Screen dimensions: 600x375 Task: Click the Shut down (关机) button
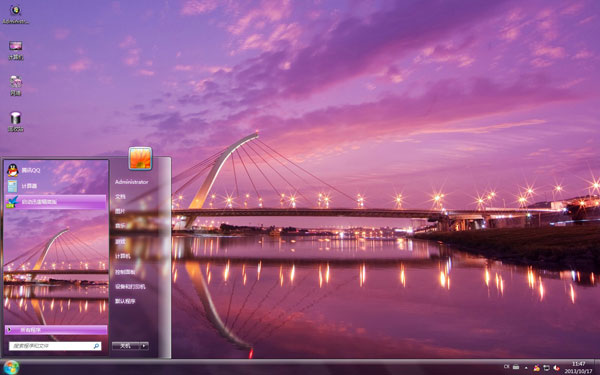click(126, 346)
